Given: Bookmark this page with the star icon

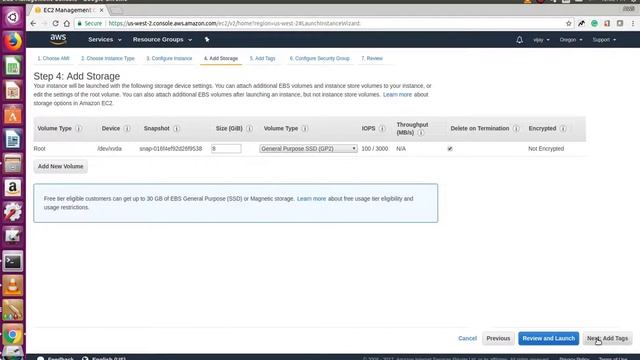Looking at the screenshot, I should [569, 24].
